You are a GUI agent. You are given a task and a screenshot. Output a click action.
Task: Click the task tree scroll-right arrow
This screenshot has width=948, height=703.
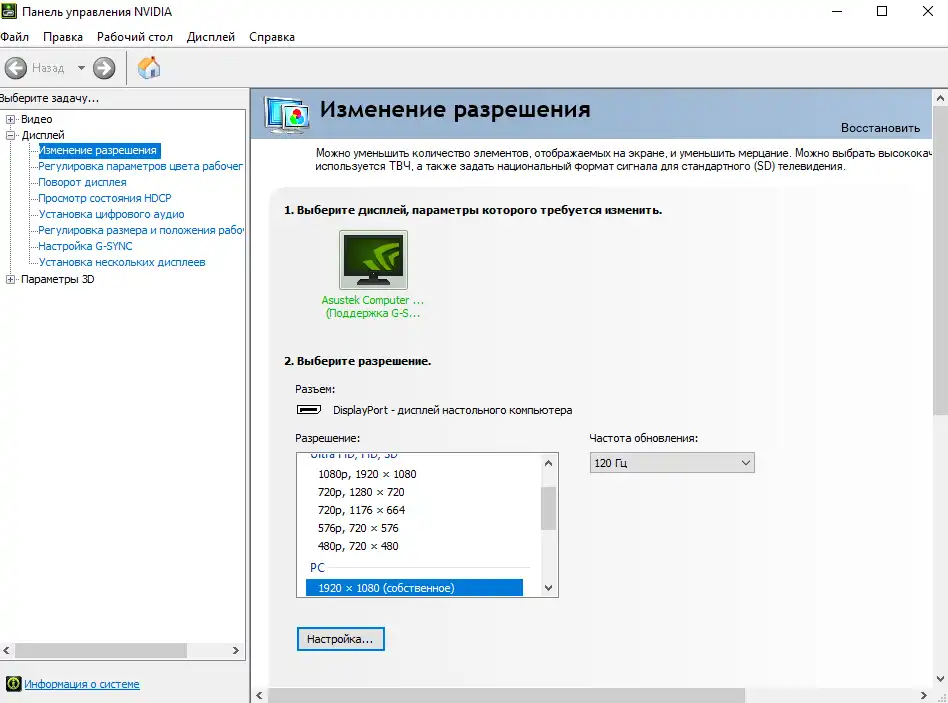tap(236, 650)
